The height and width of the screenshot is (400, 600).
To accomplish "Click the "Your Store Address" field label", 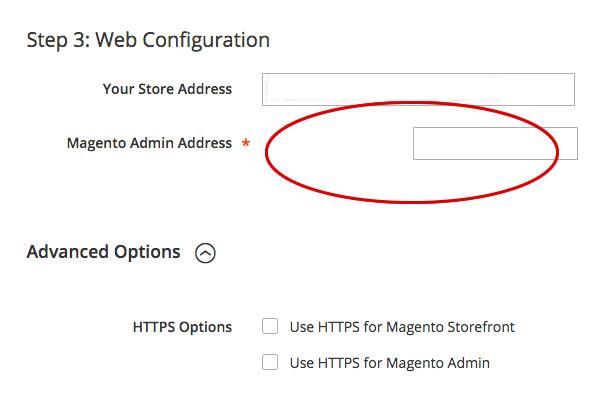I will 167,89.
